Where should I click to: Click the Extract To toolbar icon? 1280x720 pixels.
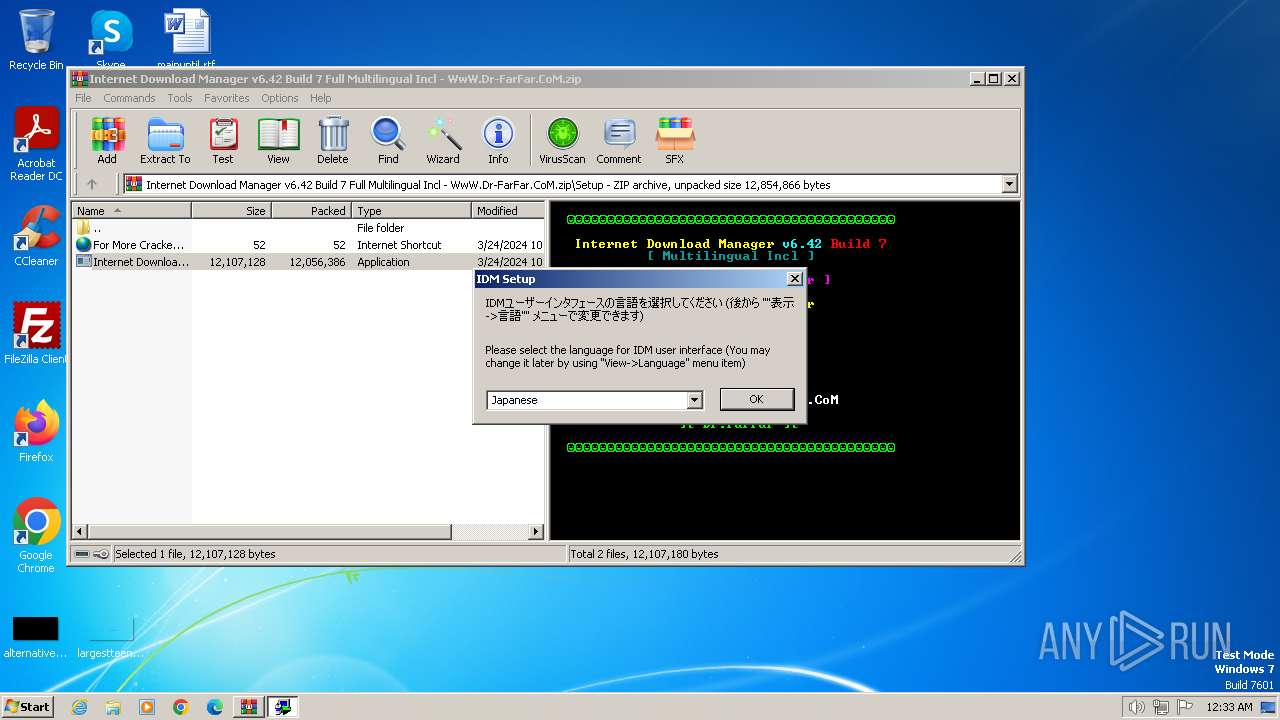[165, 140]
